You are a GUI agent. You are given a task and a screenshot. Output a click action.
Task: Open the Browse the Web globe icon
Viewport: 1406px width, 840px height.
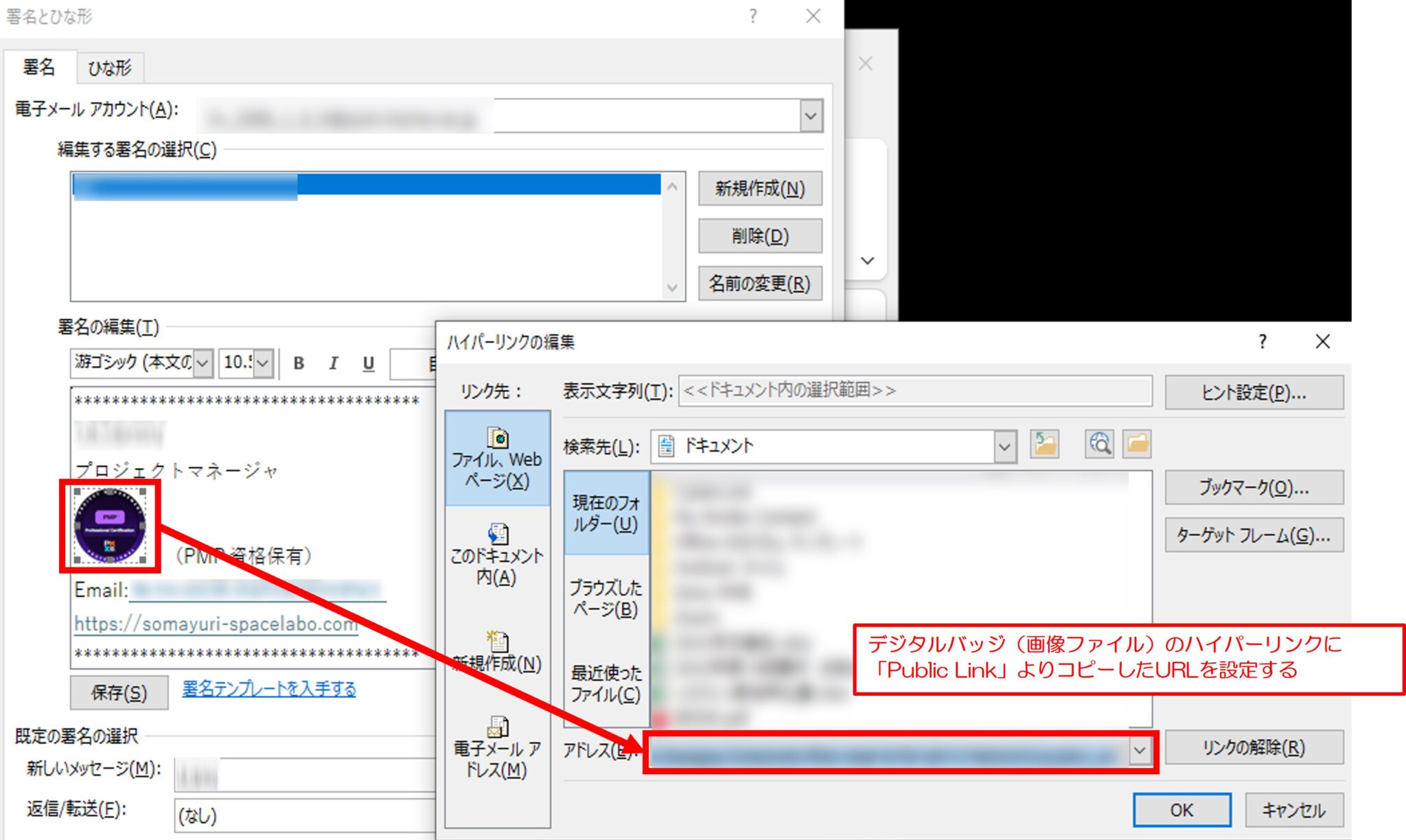pyautogui.click(x=1098, y=445)
